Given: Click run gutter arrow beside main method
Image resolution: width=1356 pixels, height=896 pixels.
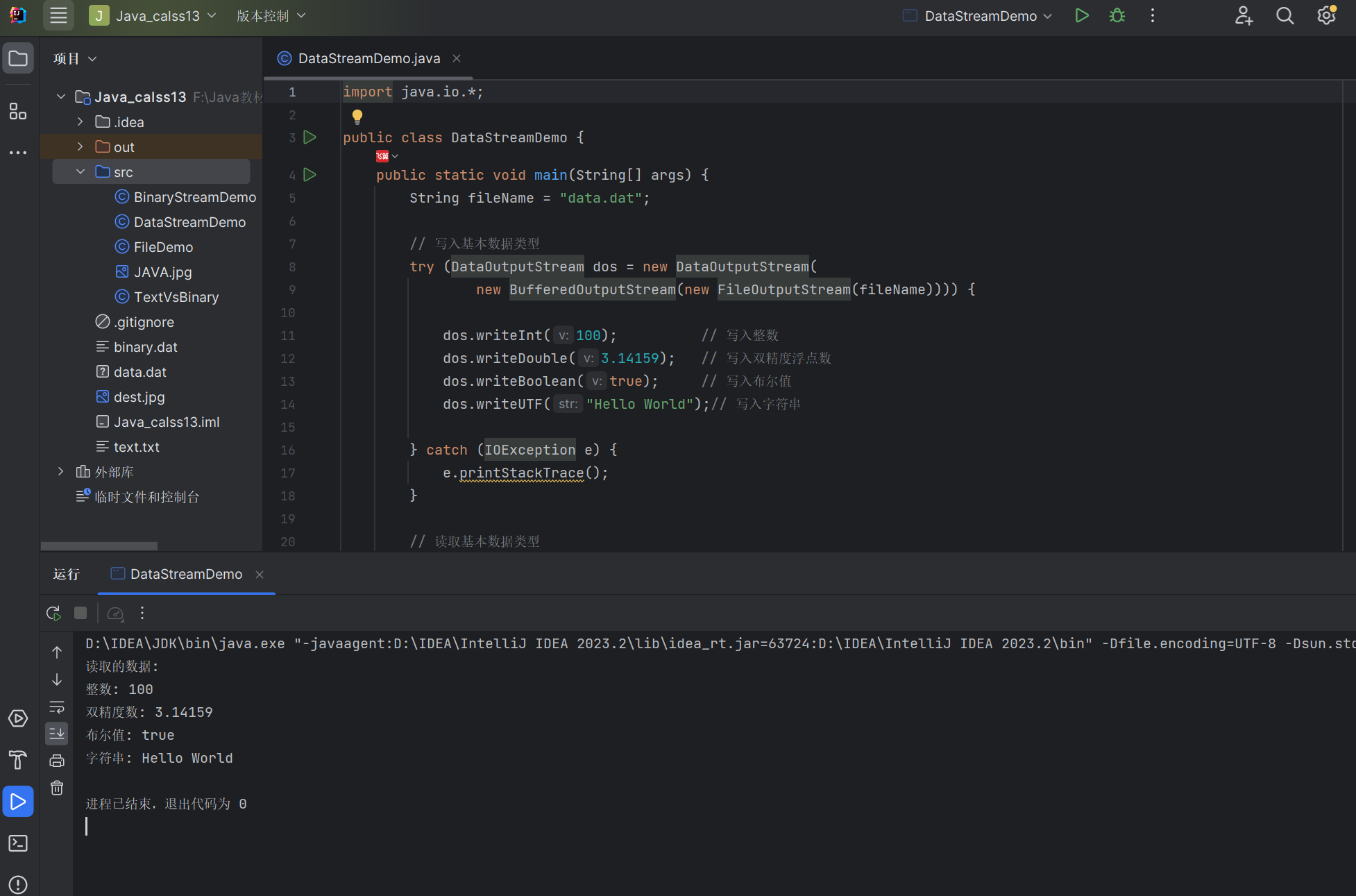Looking at the screenshot, I should pyautogui.click(x=310, y=175).
